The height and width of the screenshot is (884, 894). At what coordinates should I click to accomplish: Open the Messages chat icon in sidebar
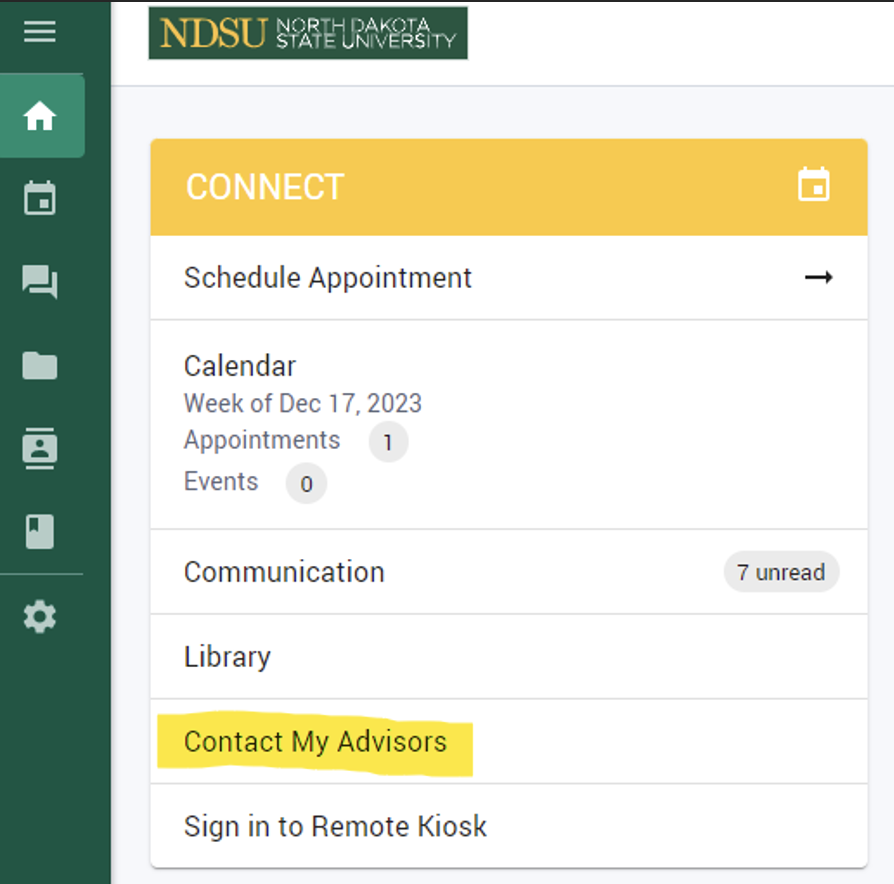click(40, 283)
